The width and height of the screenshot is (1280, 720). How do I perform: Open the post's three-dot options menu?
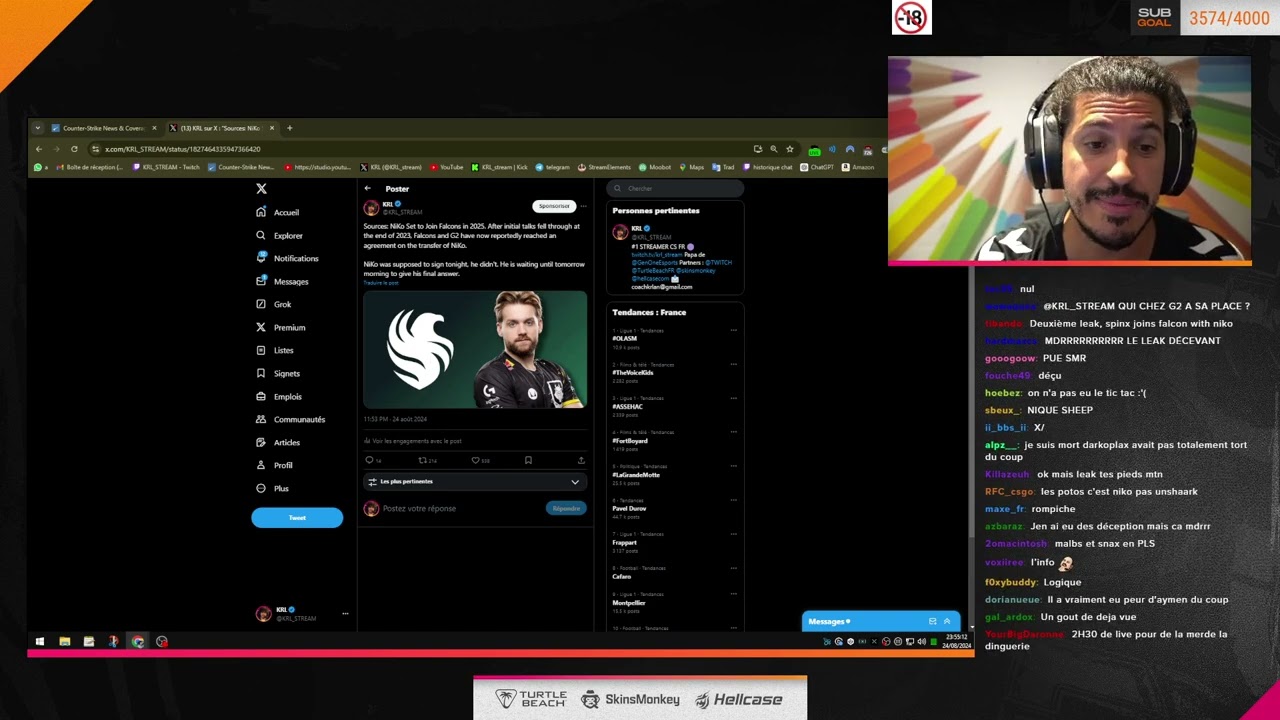(x=581, y=206)
